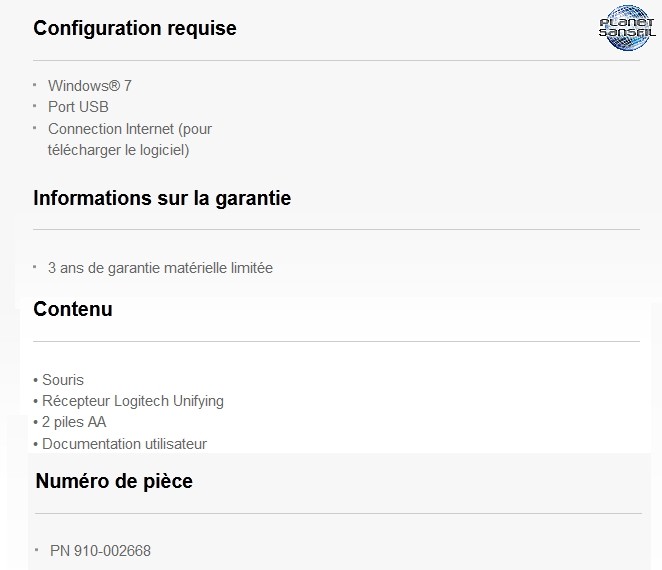Click the bullet before Connection Internet
Image resolution: width=662 pixels, height=570 pixels.
[x=35, y=128]
